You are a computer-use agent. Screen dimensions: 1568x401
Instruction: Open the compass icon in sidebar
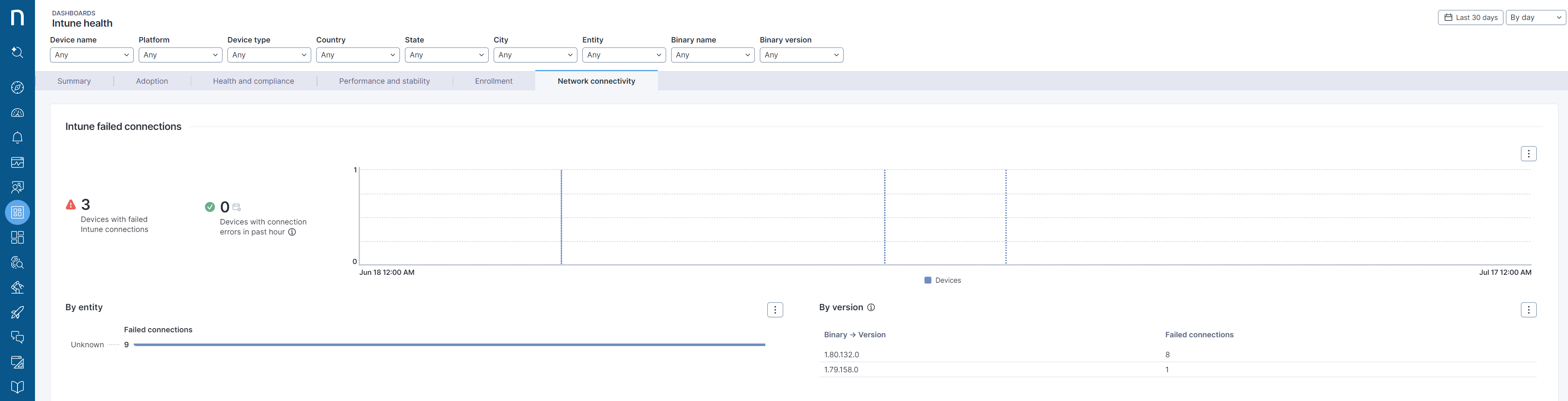17,87
